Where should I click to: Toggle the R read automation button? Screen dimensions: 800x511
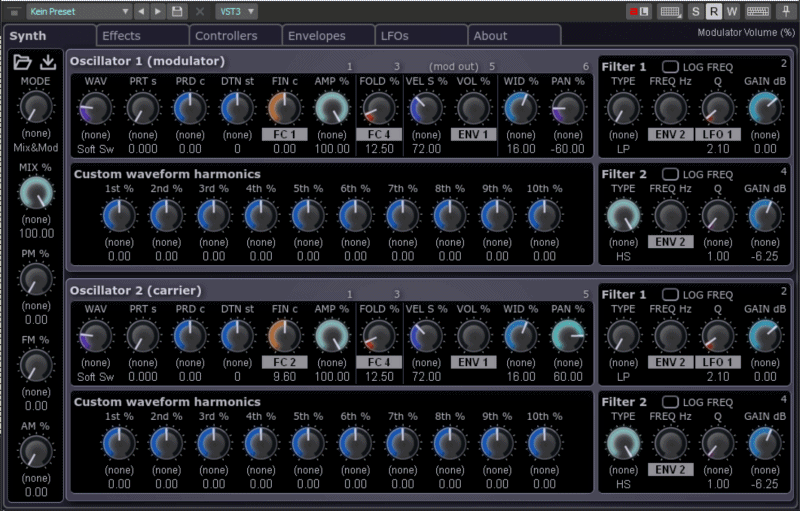click(x=713, y=11)
